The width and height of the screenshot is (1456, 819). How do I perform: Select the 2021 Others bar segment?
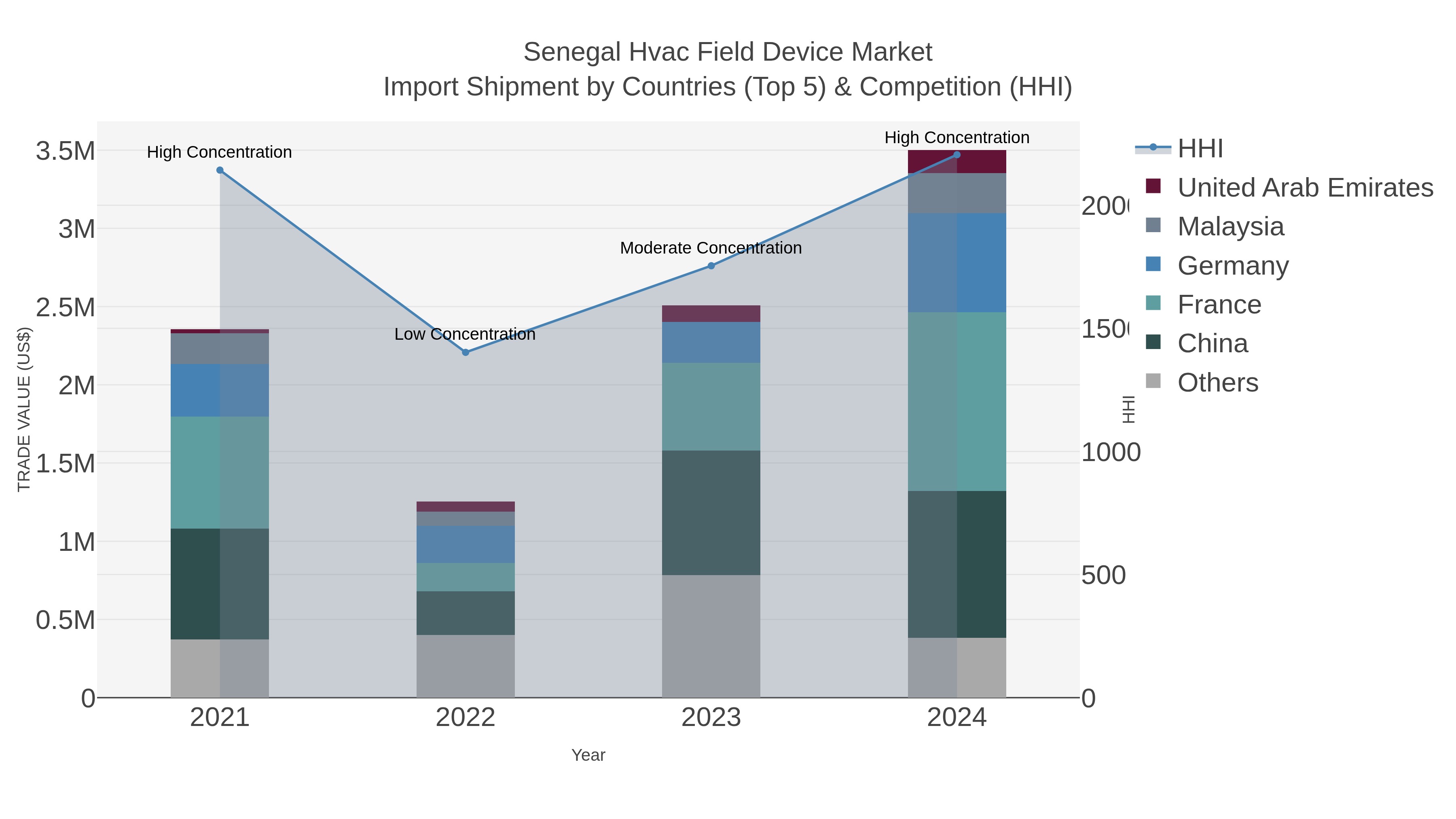point(220,669)
